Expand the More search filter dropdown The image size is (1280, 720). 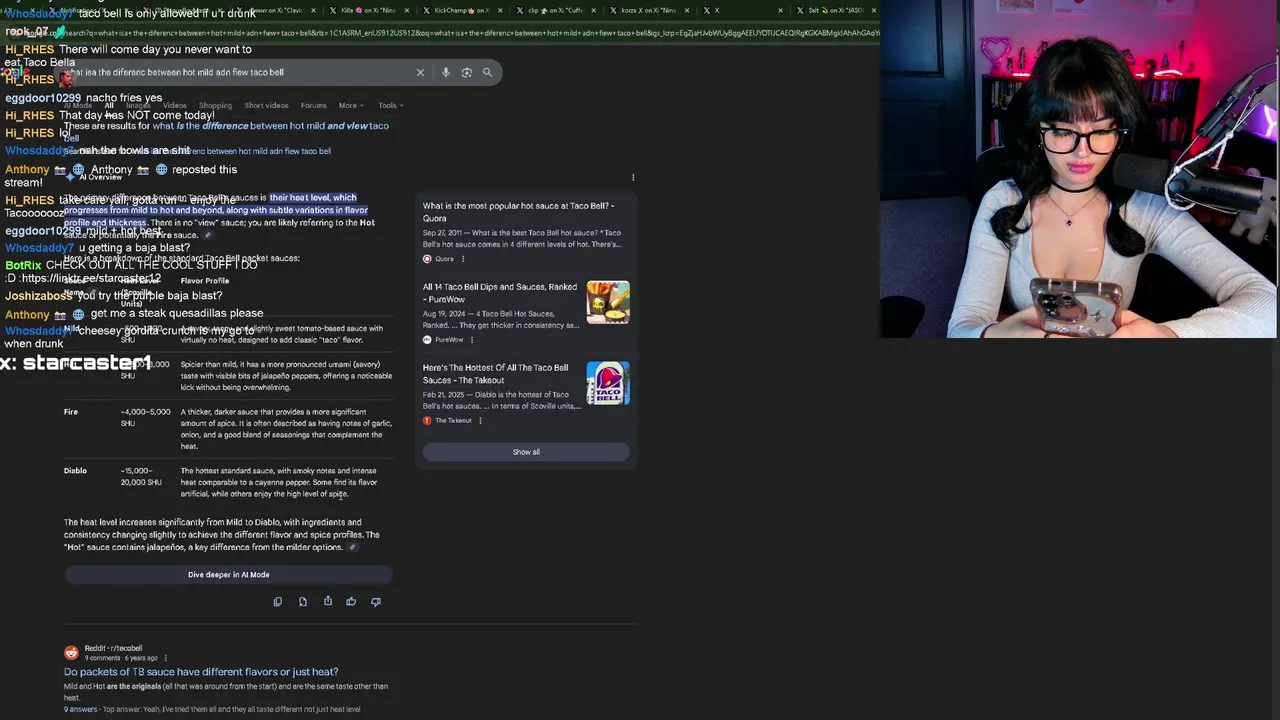351,105
